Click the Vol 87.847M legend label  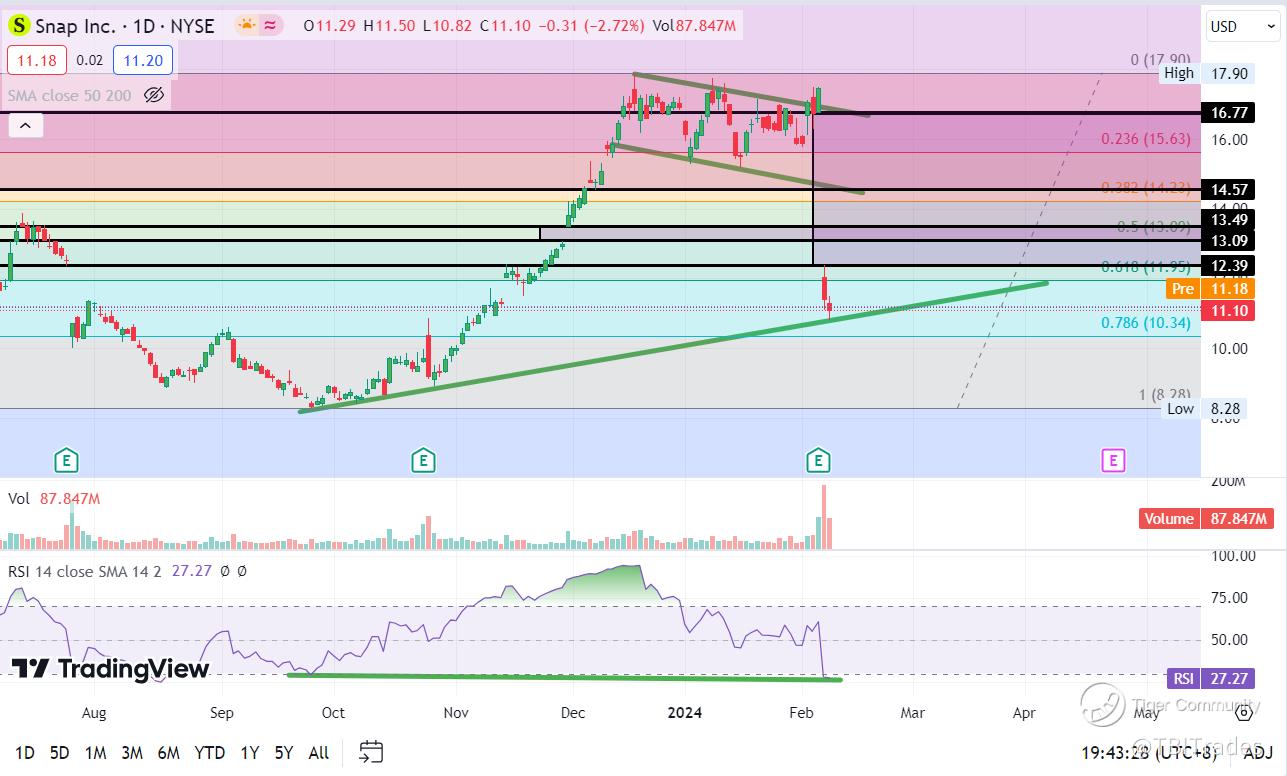point(55,498)
